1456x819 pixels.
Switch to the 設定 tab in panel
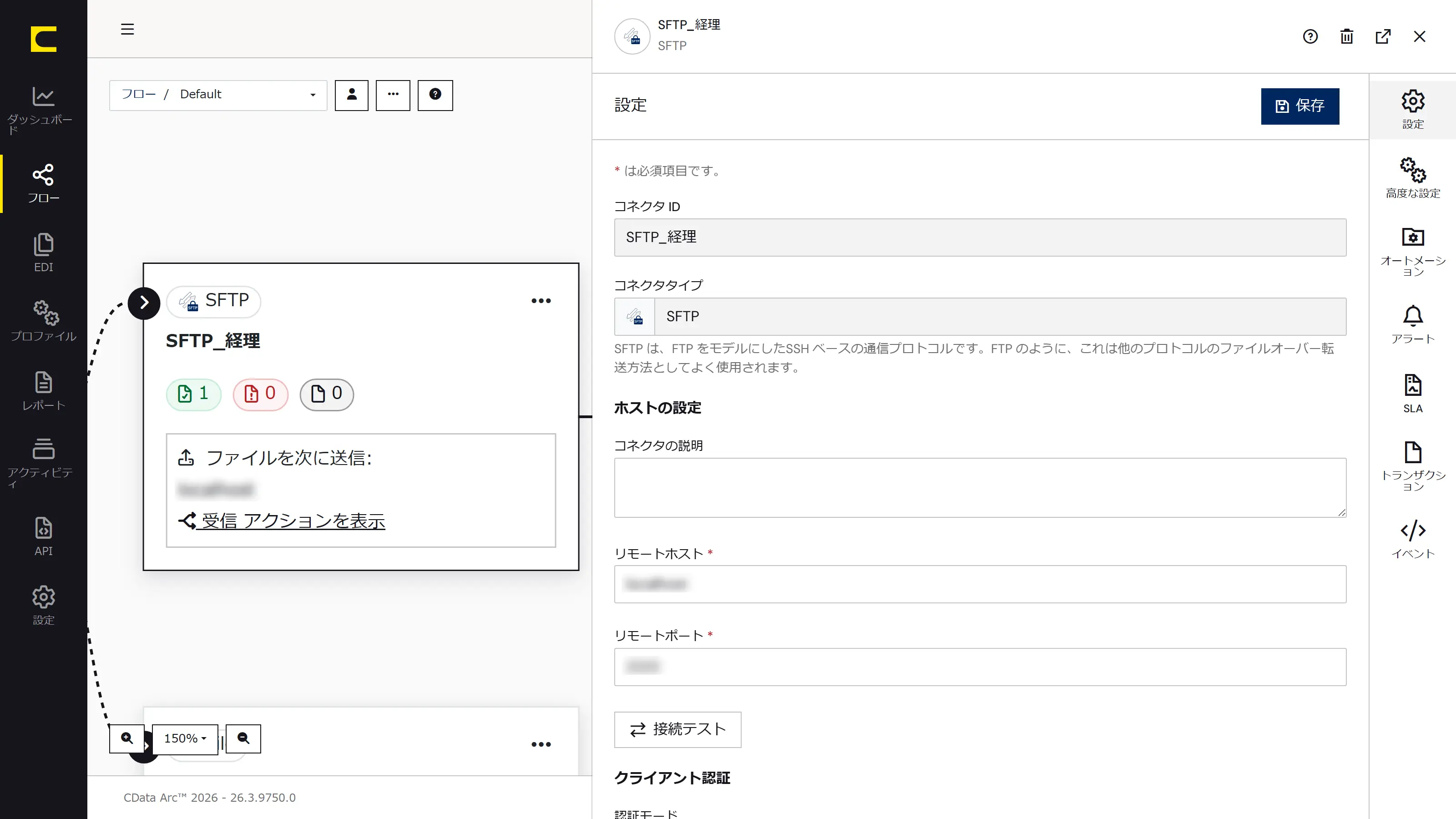[1412, 110]
